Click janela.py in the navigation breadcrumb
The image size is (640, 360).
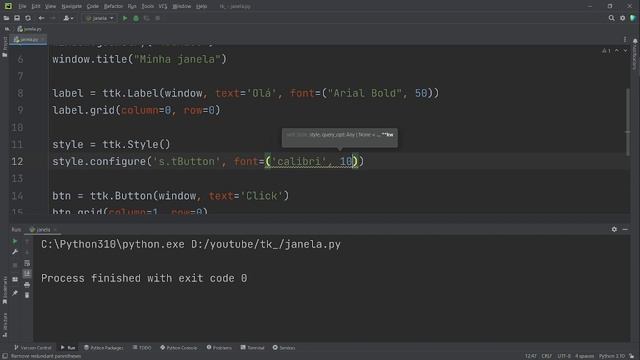tap(29, 29)
